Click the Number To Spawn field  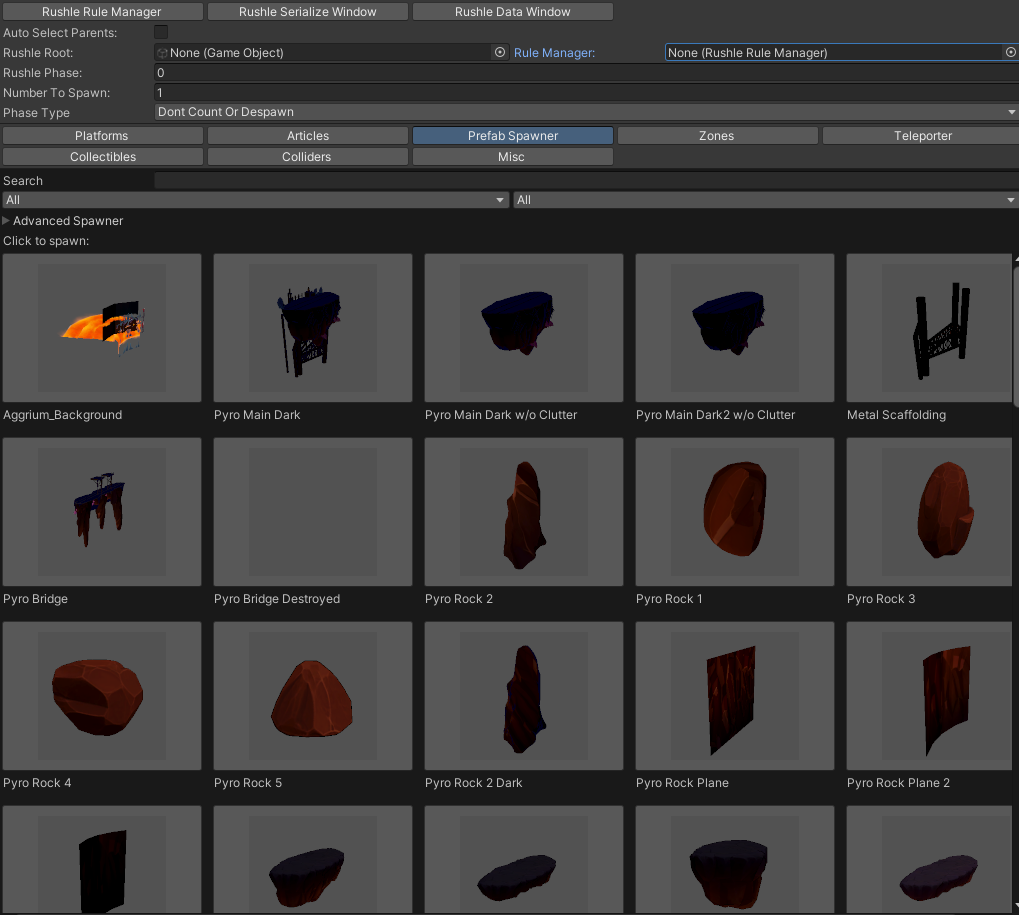point(586,93)
